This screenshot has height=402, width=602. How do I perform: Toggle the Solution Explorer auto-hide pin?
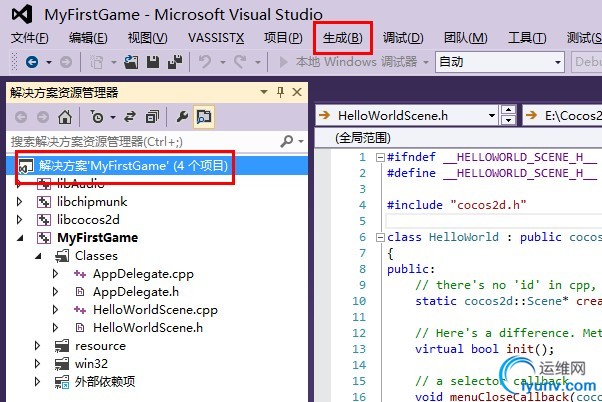pos(280,92)
